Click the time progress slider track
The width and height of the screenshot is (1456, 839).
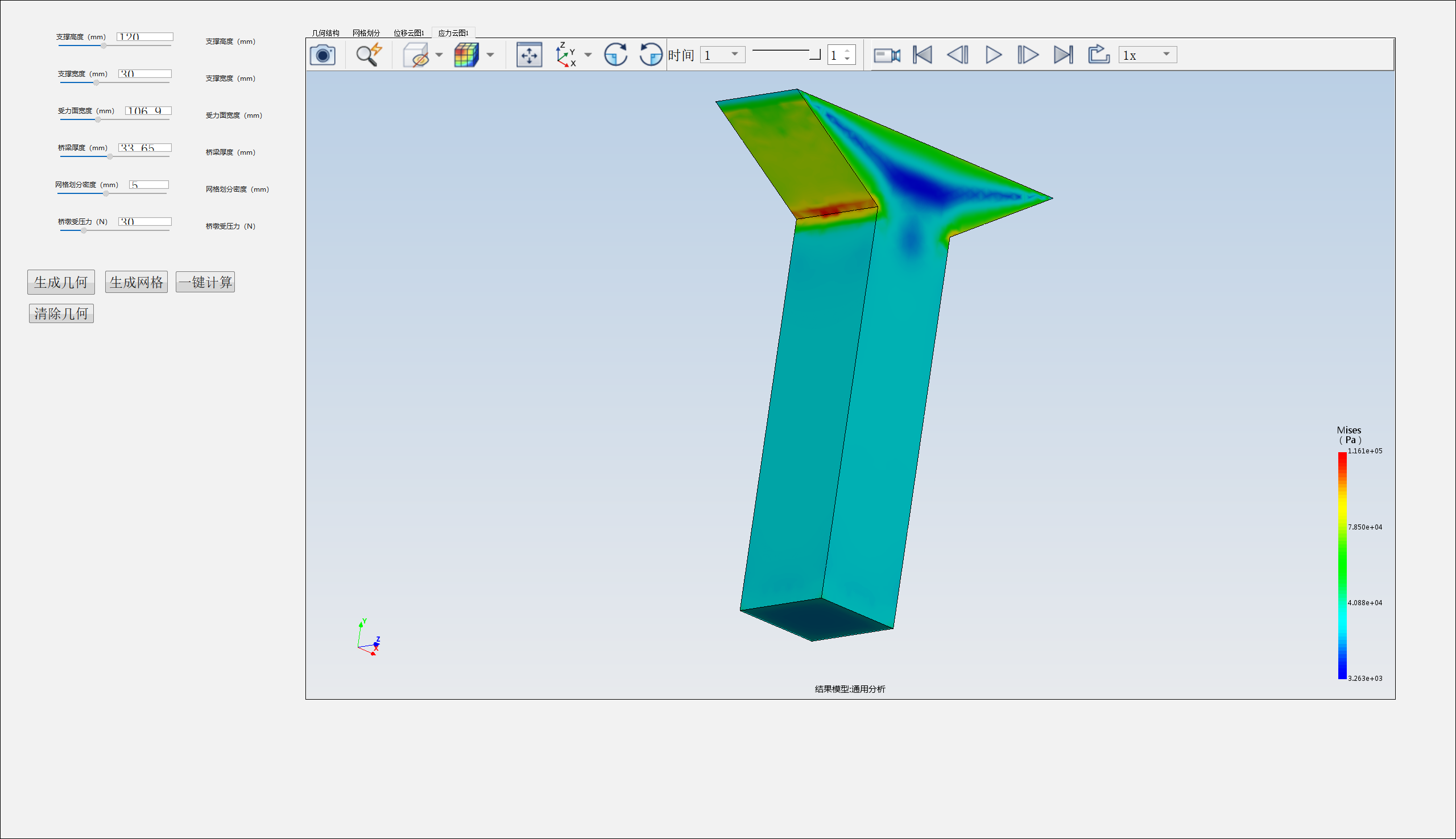pos(787,54)
